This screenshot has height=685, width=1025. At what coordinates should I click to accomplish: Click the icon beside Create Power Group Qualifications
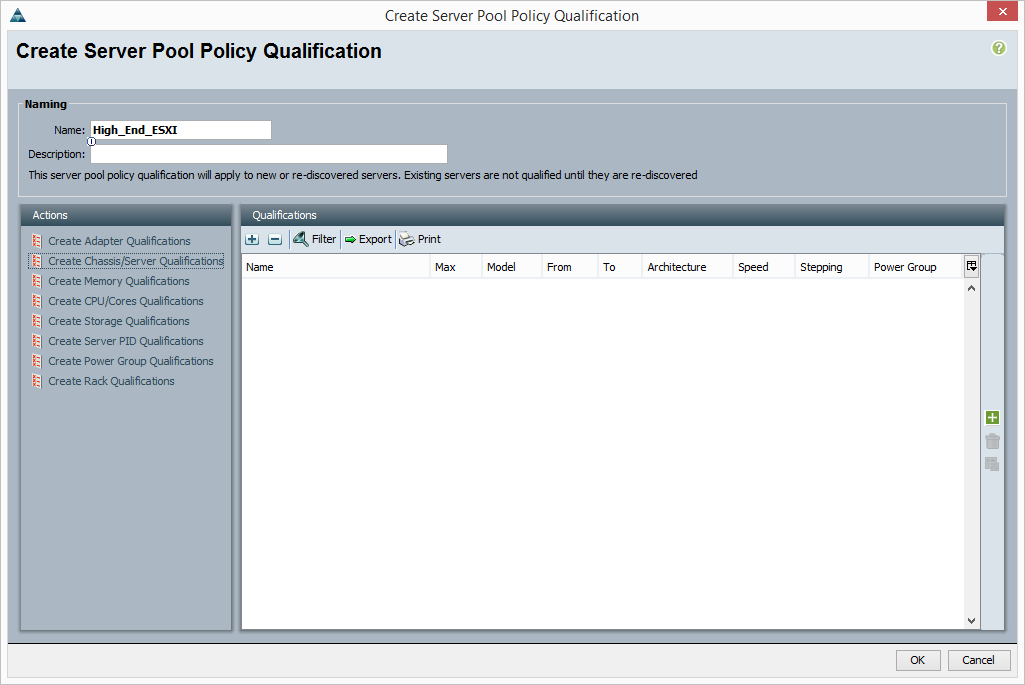(37, 361)
